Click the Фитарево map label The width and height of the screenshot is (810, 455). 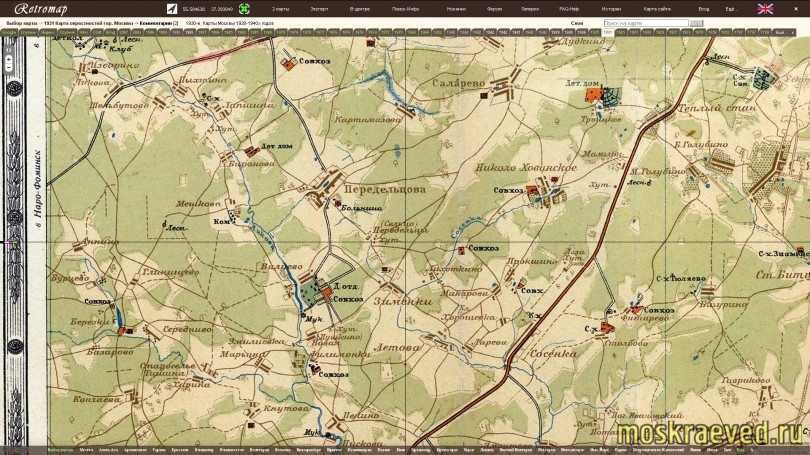[645, 319]
